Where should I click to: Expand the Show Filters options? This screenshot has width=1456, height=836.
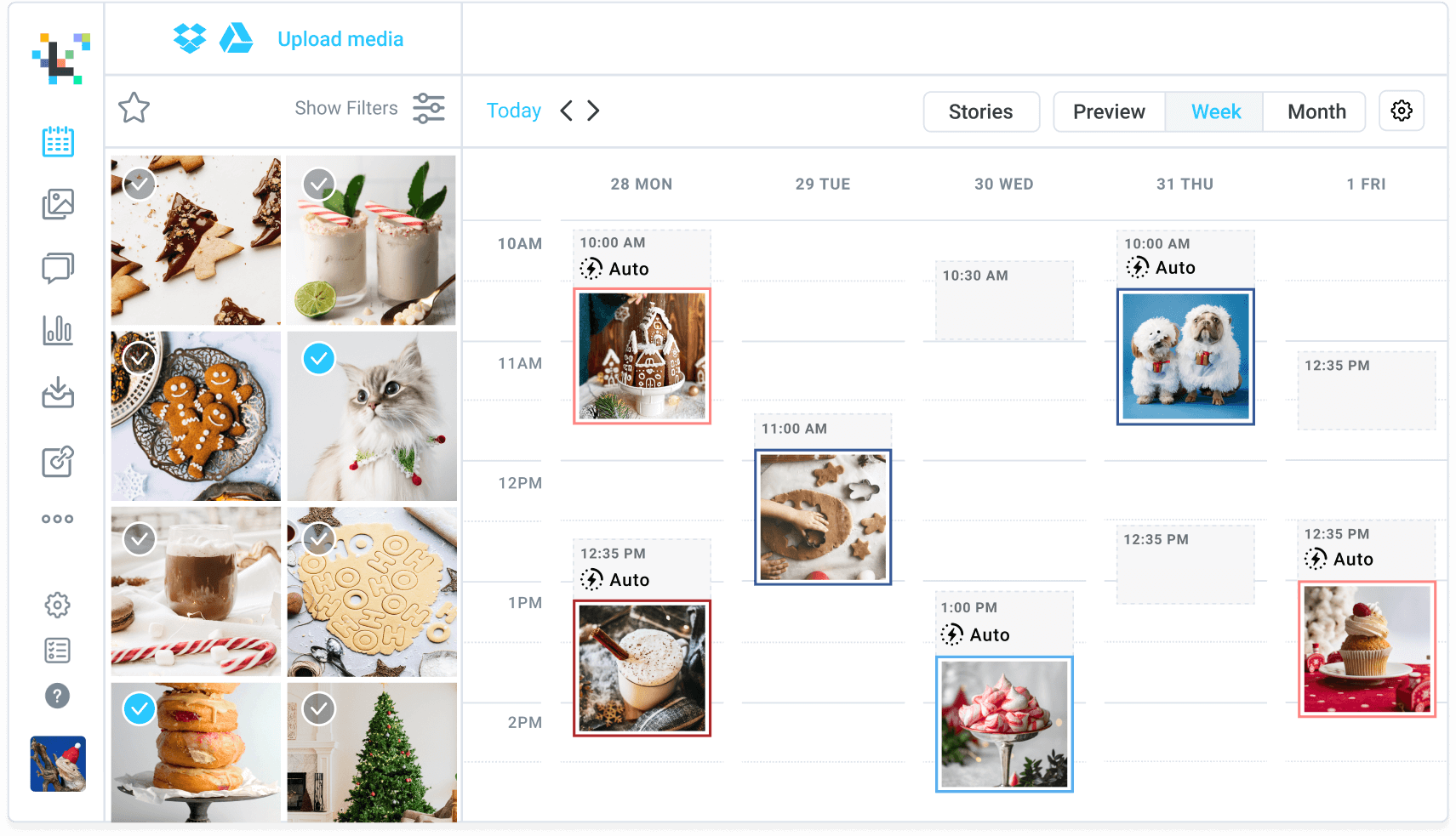pyautogui.click(x=370, y=108)
